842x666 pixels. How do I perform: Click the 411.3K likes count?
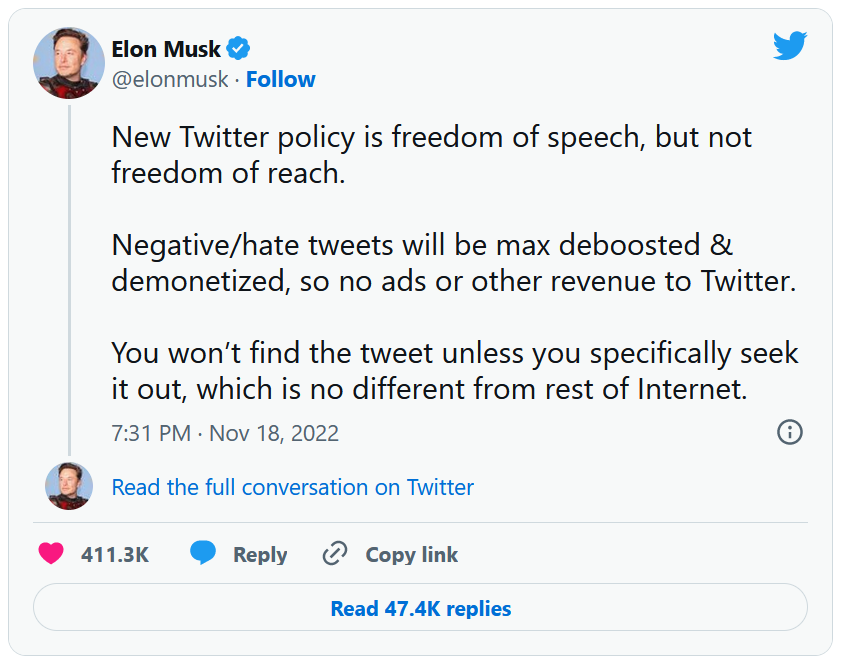pos(115,555)
